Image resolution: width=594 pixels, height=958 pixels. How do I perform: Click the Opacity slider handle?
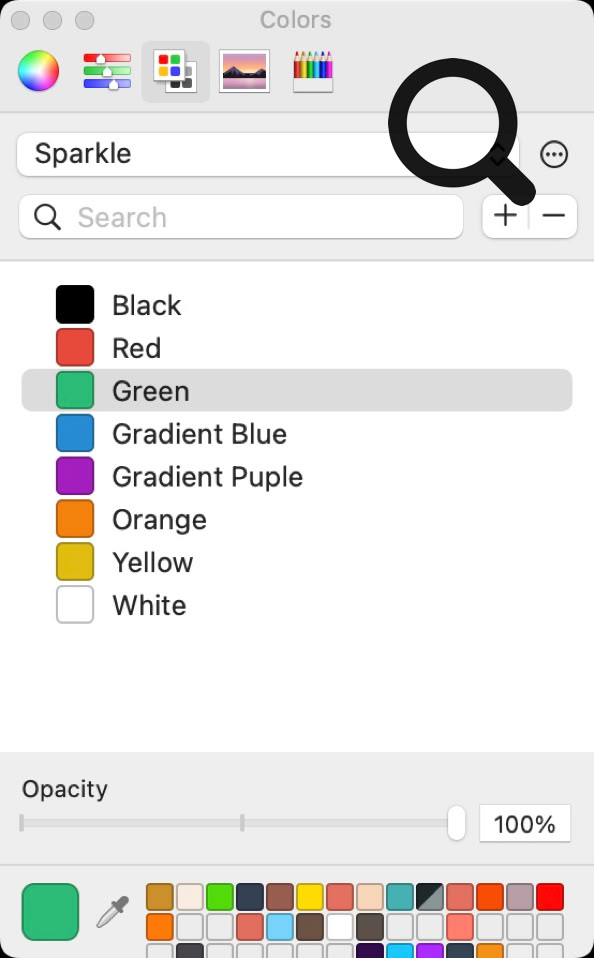[x=456, y=822]
